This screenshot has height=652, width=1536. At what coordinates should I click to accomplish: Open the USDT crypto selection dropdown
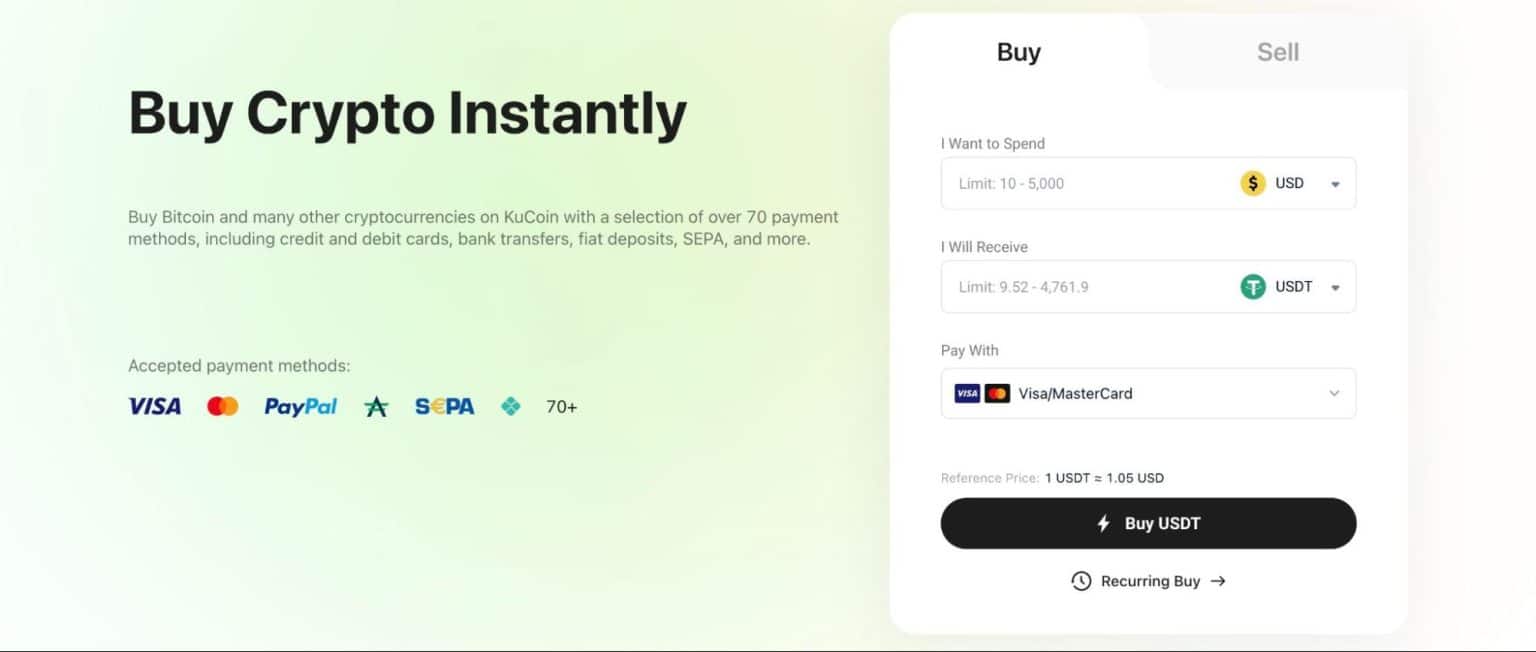[x=1334, y=286]
